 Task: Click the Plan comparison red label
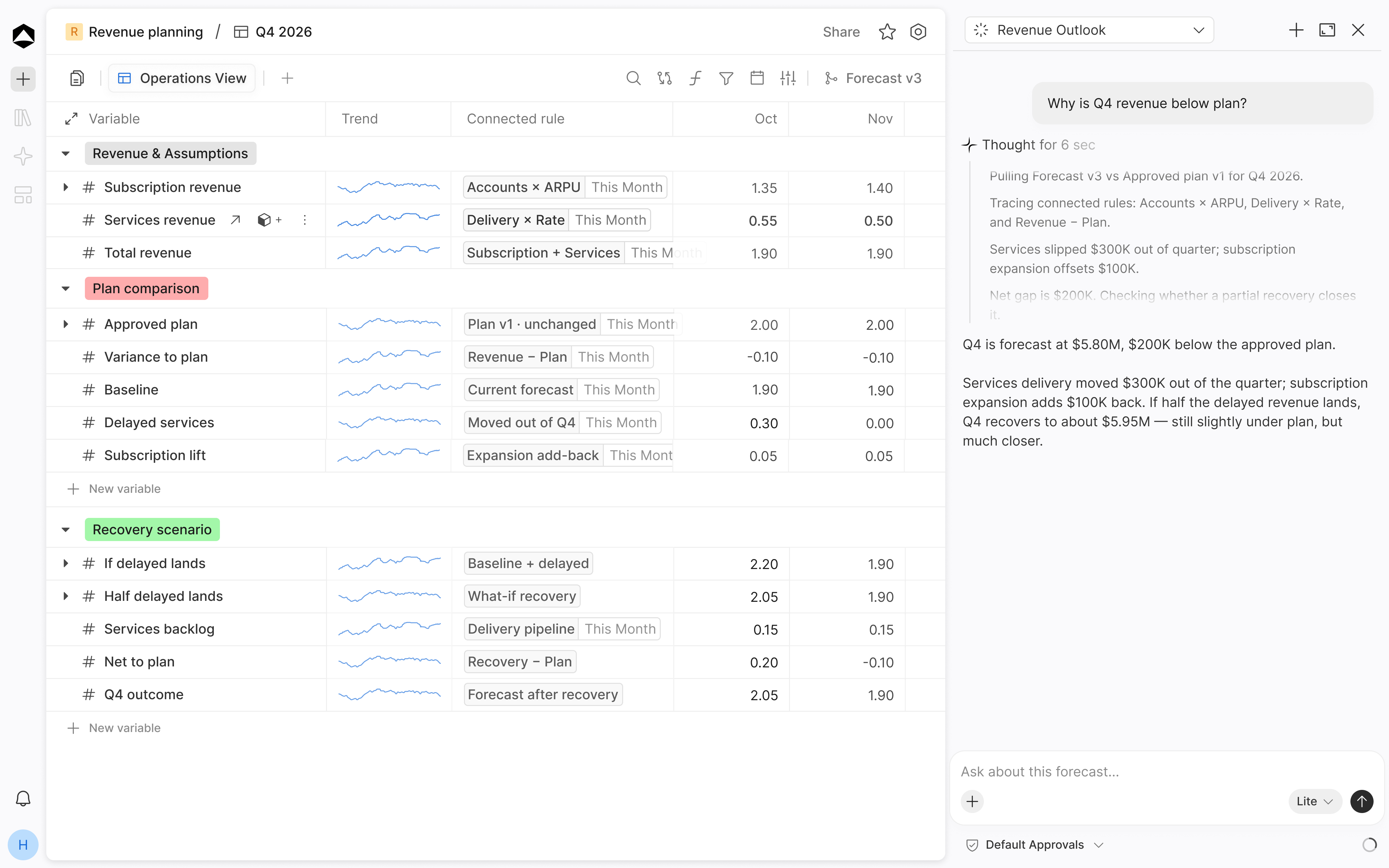tap(146, 288)
